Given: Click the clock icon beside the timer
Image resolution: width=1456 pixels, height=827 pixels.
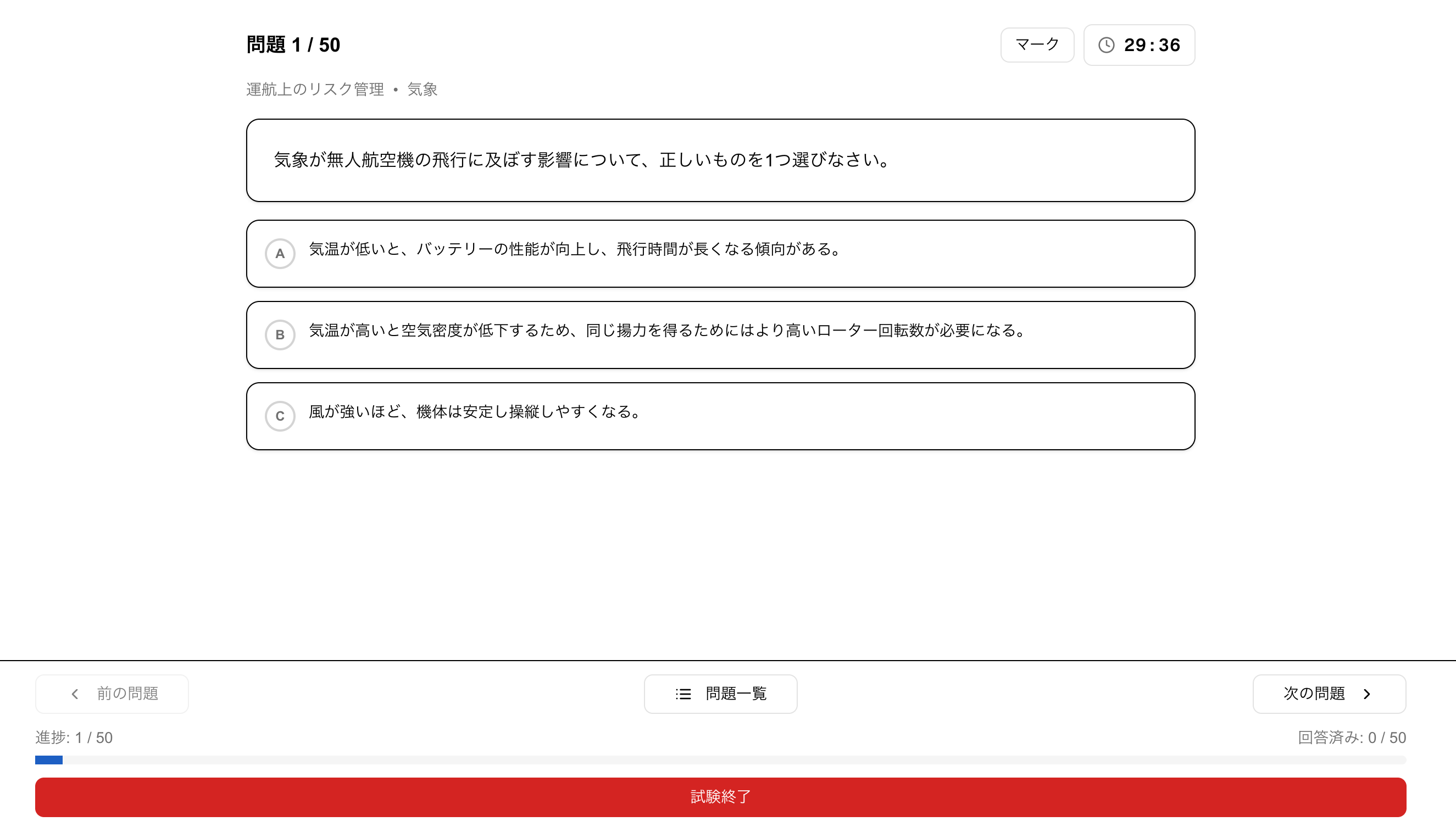Looking at the screenshot, I should tap(1106, 45).
